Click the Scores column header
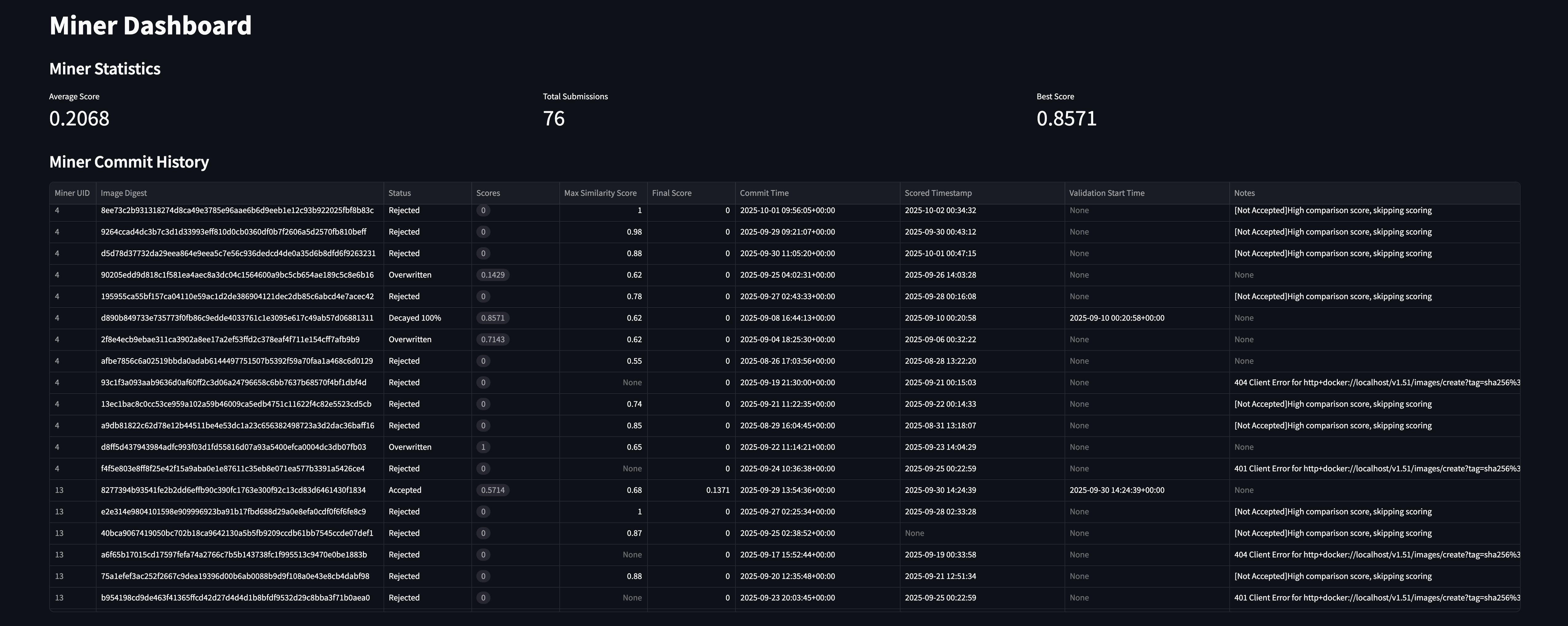The width and height of the screenshot is (1568, 626). 487,193
